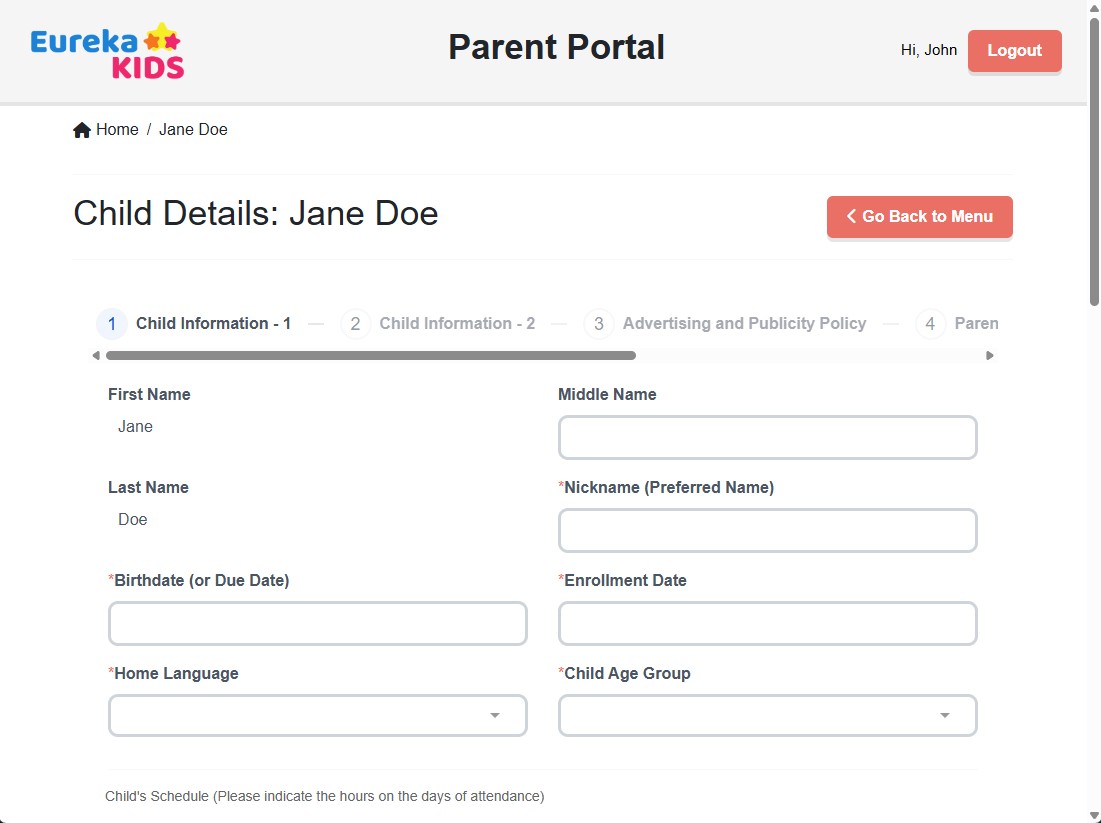Click the Go Back to Menu button
Viewport: 1101px width, 823px height.
[920, 217]
